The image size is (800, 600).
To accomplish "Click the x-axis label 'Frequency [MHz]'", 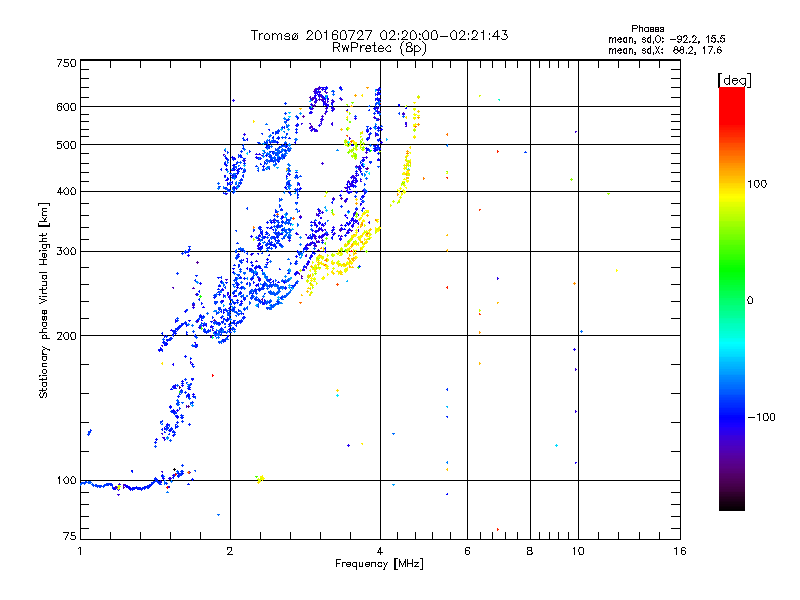I will (379, 564).
